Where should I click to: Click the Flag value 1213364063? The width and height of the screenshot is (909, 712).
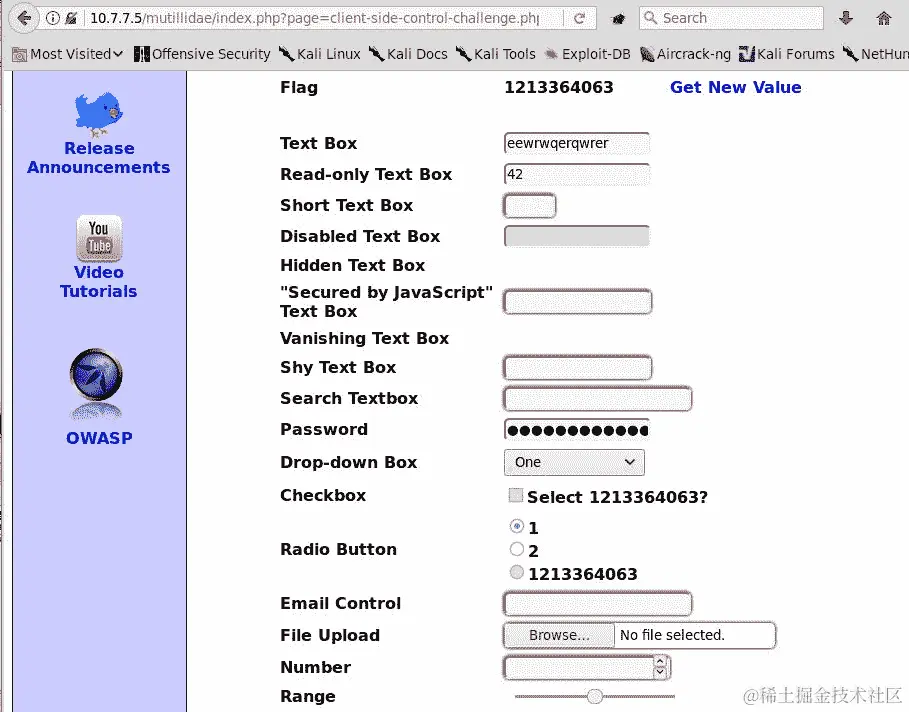(x=559, y=87)
